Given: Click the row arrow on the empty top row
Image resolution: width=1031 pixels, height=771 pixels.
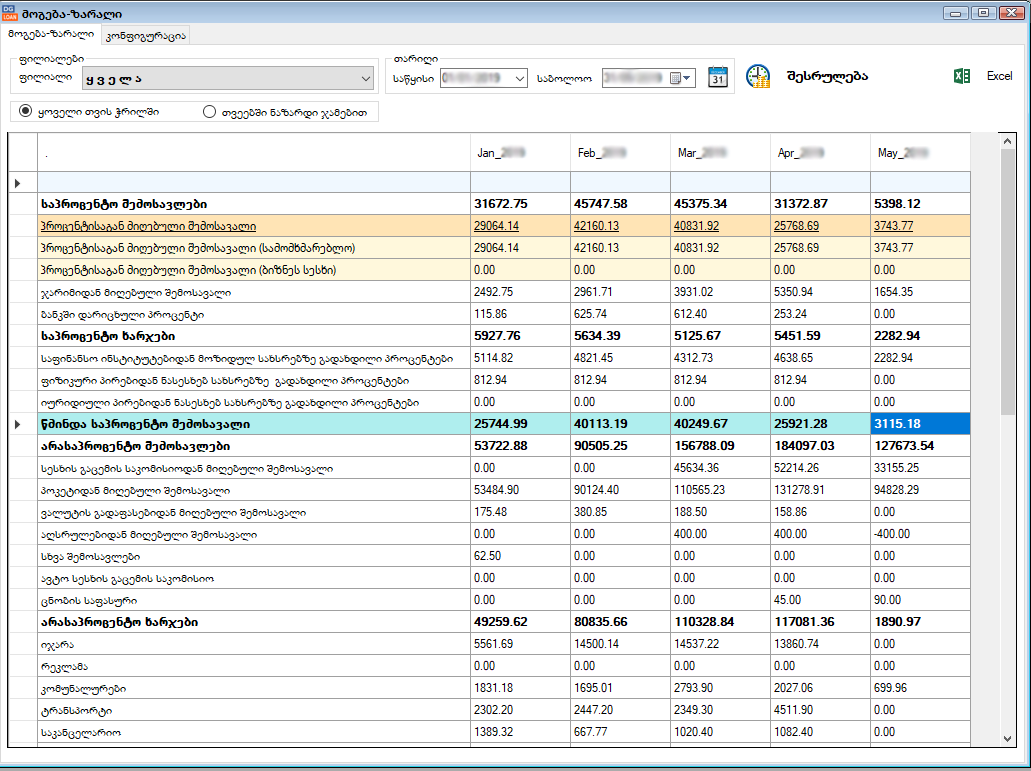Looking at the screenshot, I should point(18,183).
